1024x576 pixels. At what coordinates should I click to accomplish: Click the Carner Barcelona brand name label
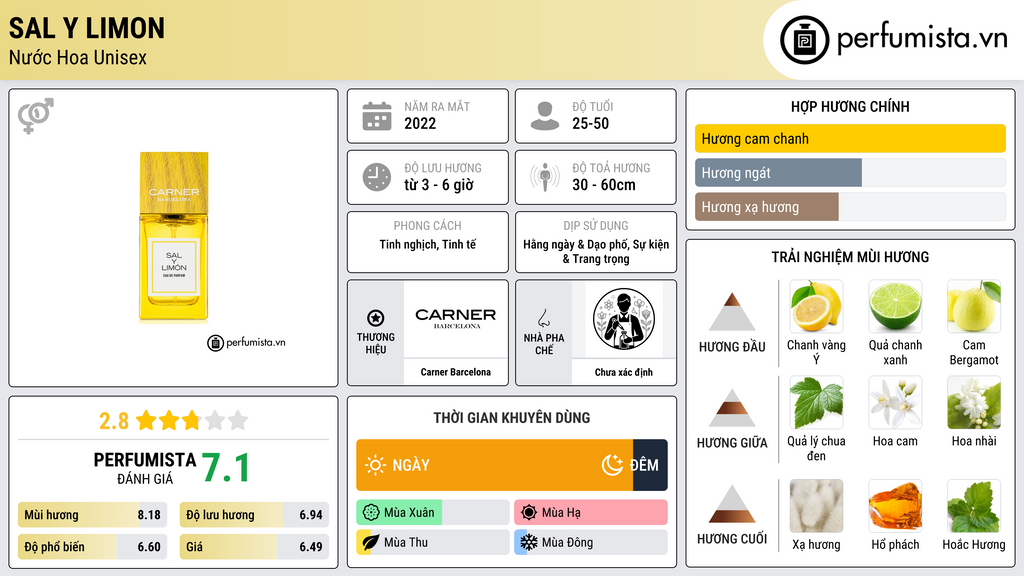point(456,372)
